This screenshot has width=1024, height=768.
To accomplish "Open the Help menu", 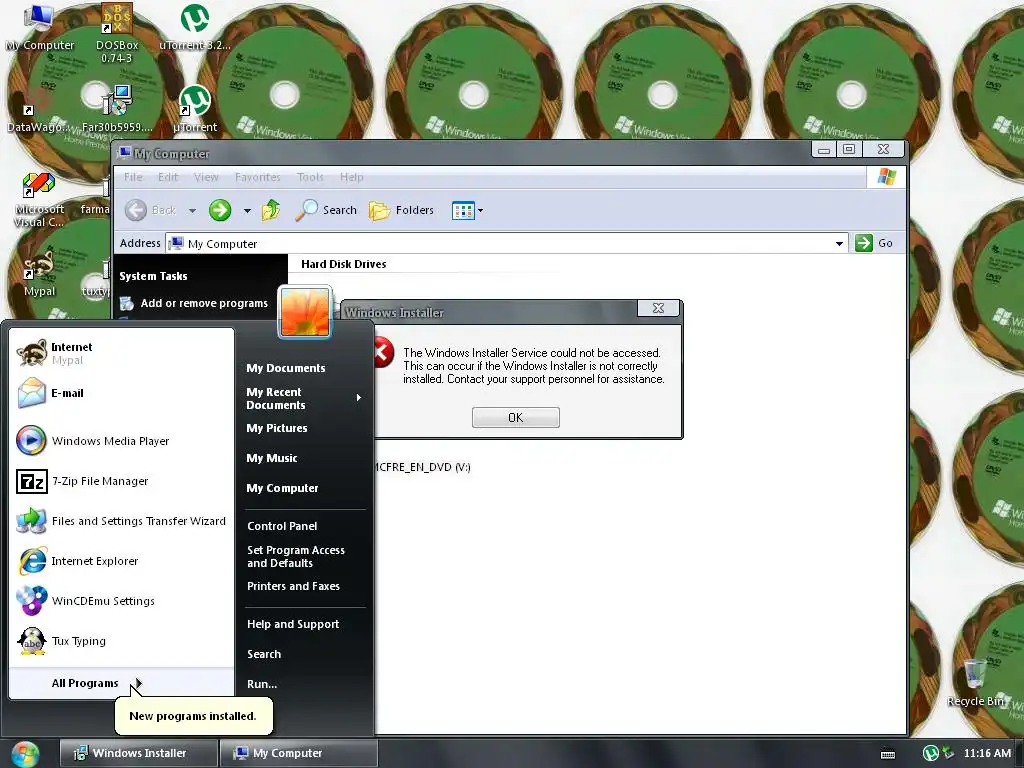I will (x=351, y=177).
